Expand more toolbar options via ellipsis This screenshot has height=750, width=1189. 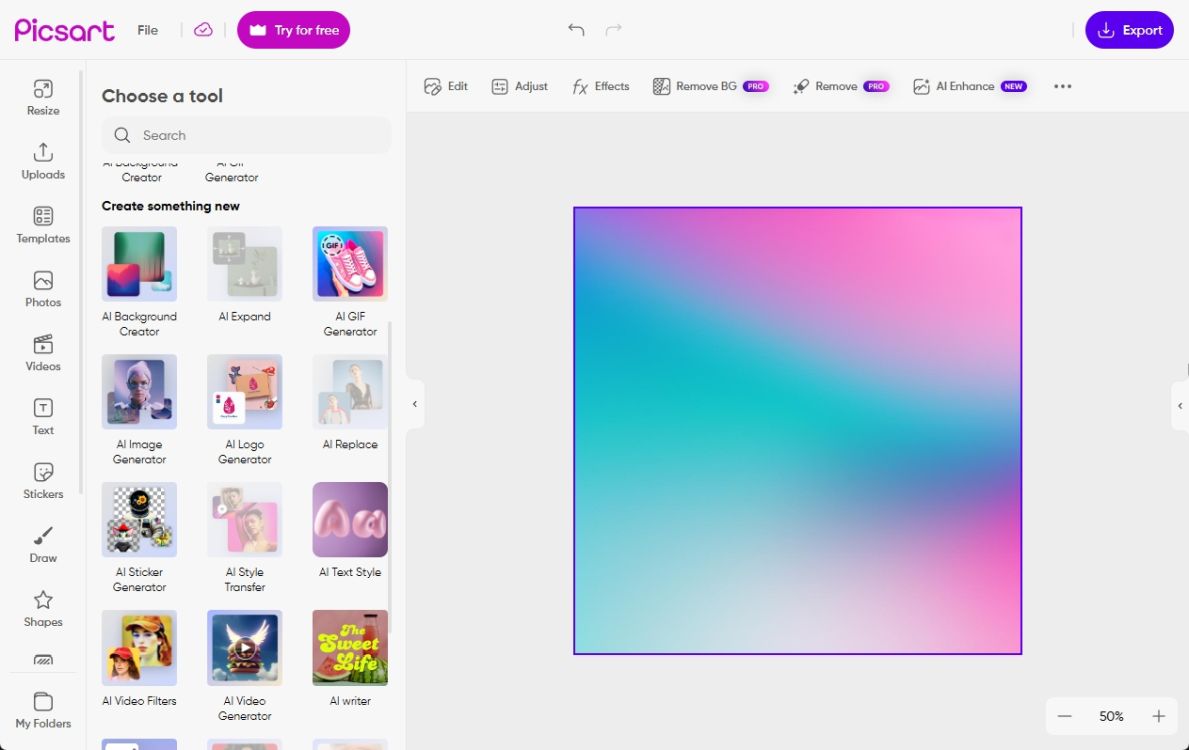point(1062,86)
